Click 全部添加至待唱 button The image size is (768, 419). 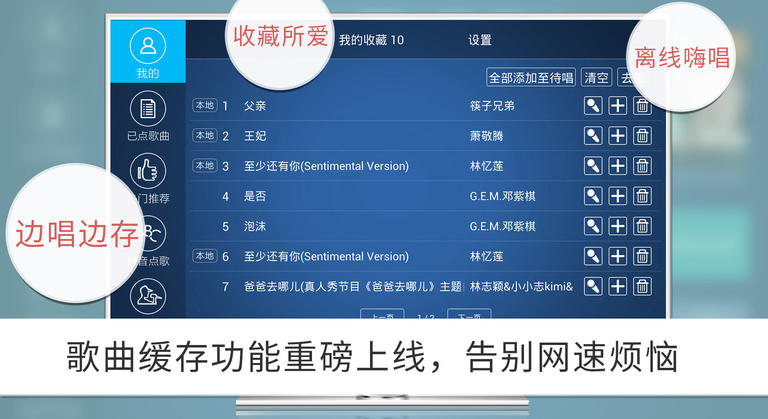[x=531, y=77]
